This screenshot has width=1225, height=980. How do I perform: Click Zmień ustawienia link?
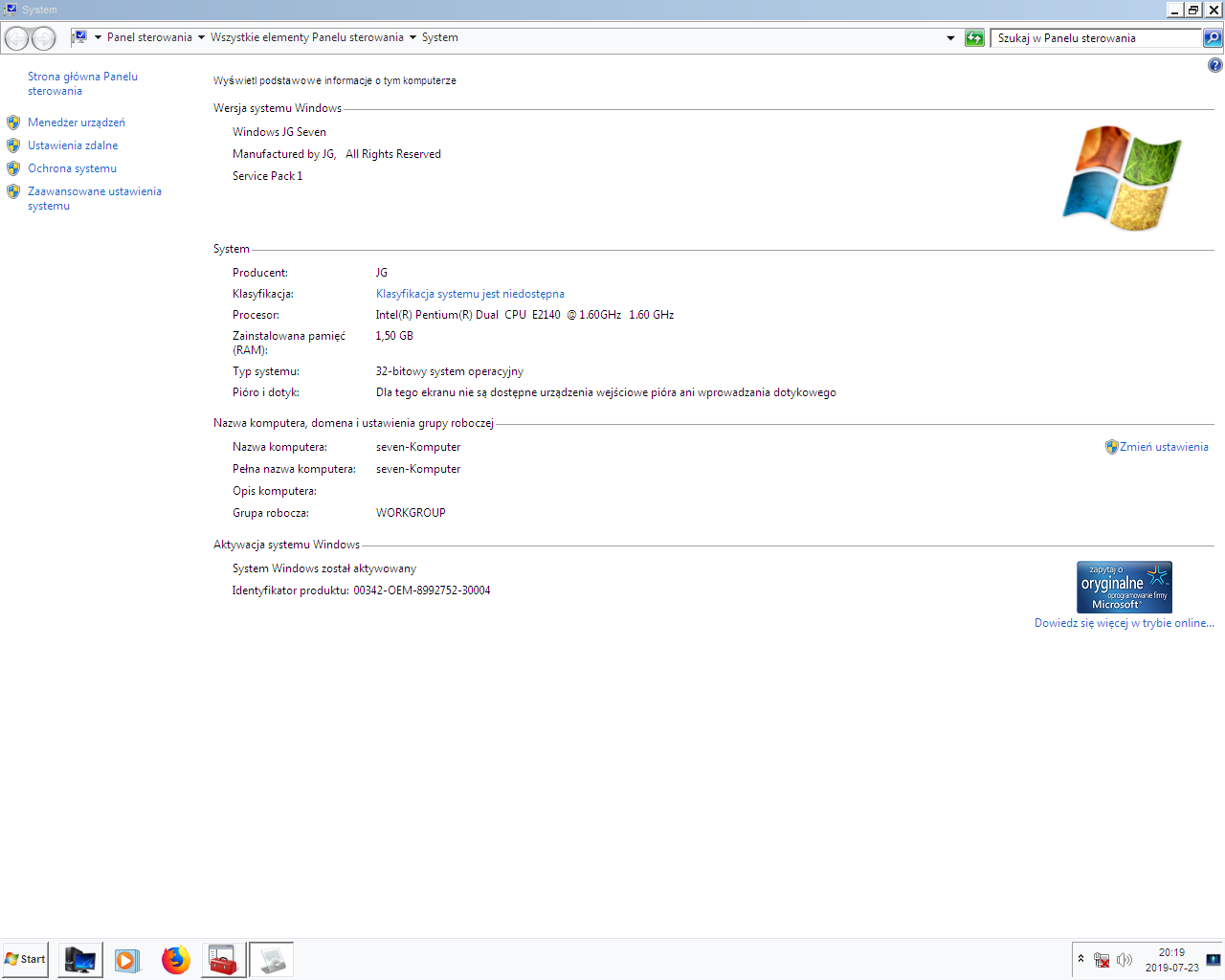point(1164,447)
